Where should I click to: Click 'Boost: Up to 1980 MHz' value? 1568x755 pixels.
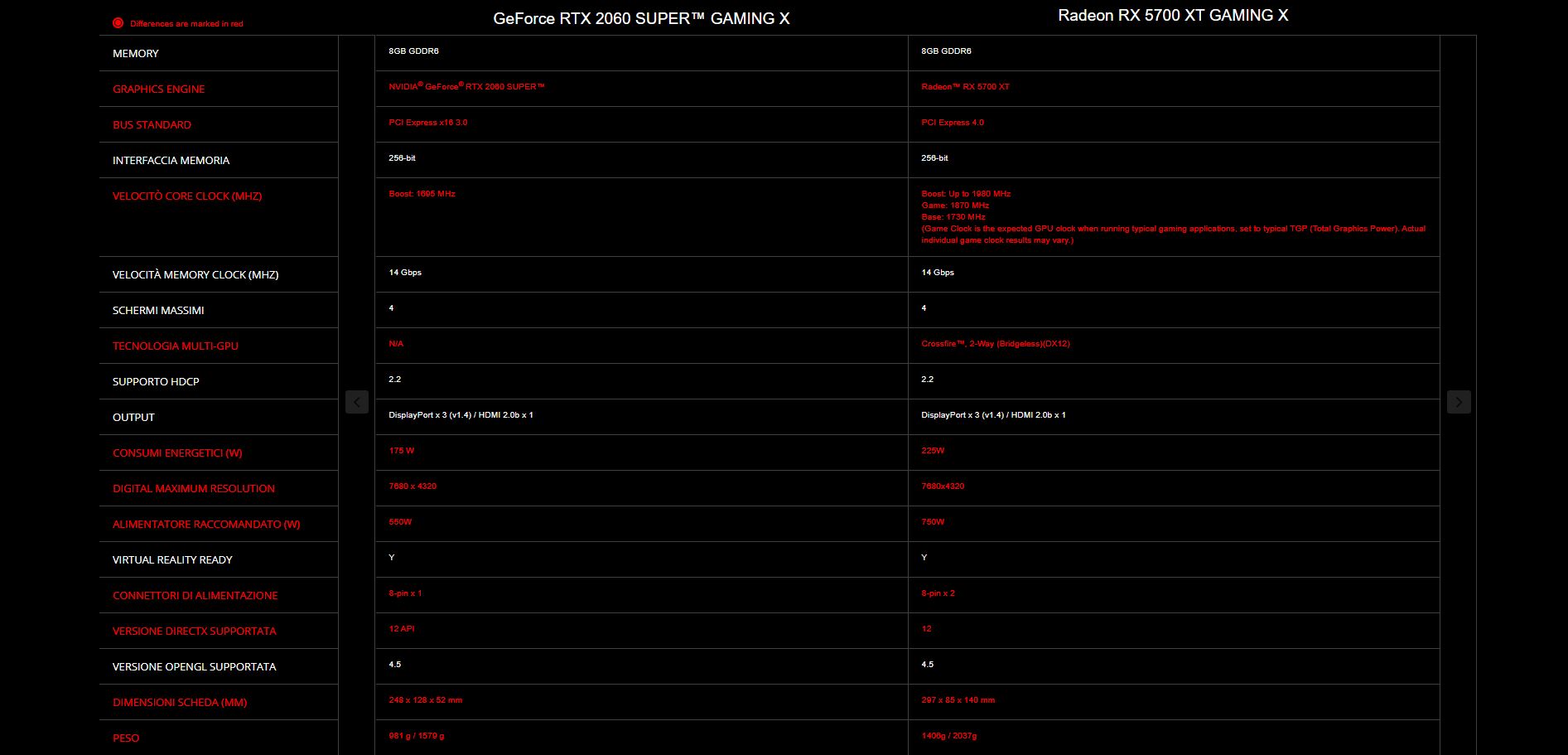pos(966,193)
